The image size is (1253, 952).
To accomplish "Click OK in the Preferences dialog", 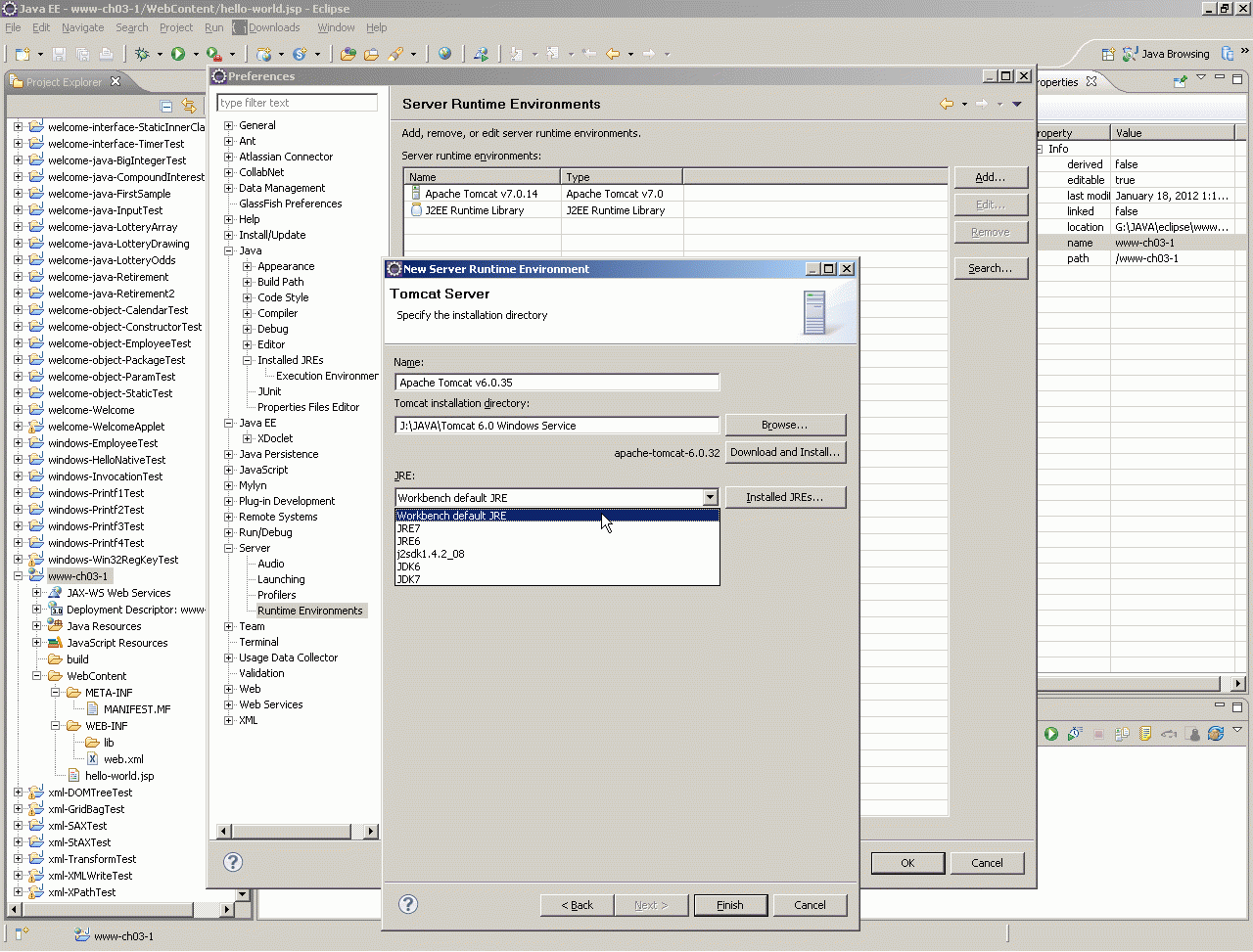I will pyautogui.click(x=907, y=863).
